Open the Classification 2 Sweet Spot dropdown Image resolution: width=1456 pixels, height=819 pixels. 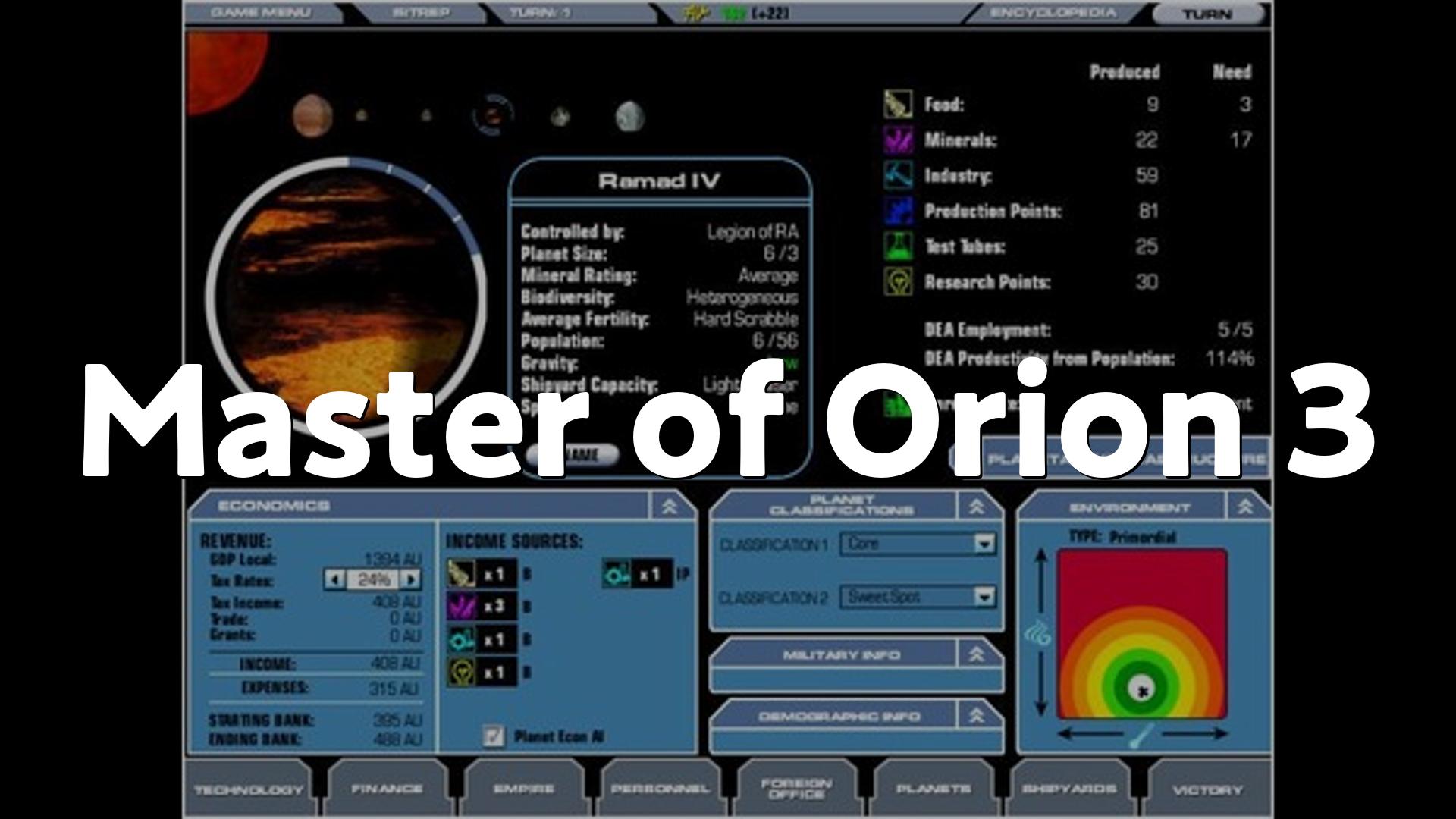point(984,598)
